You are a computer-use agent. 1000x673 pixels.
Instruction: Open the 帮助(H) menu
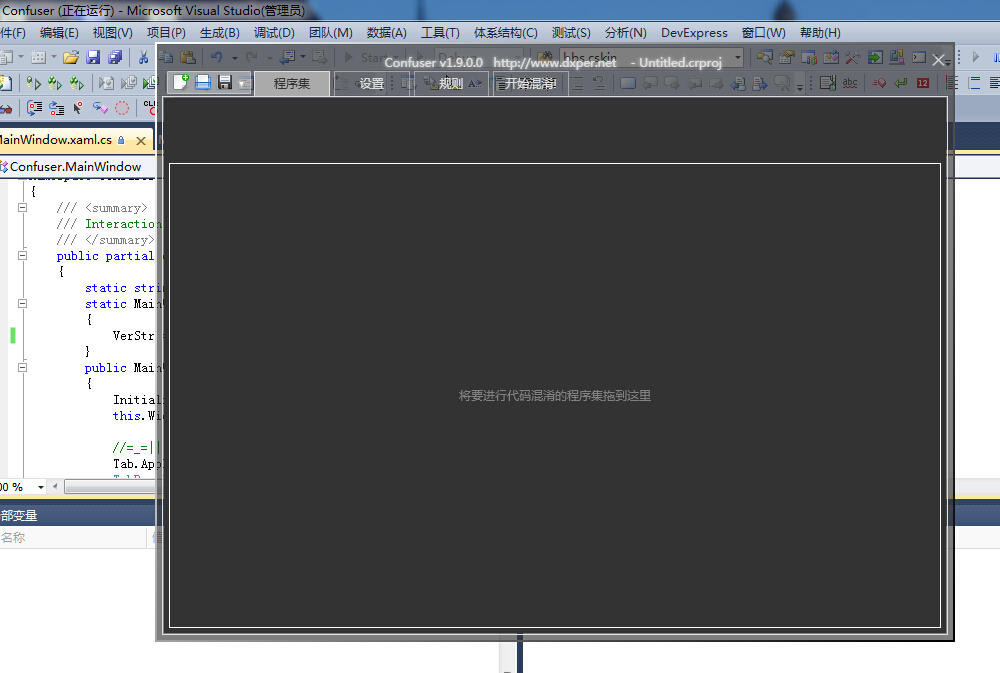coord(820,33)
